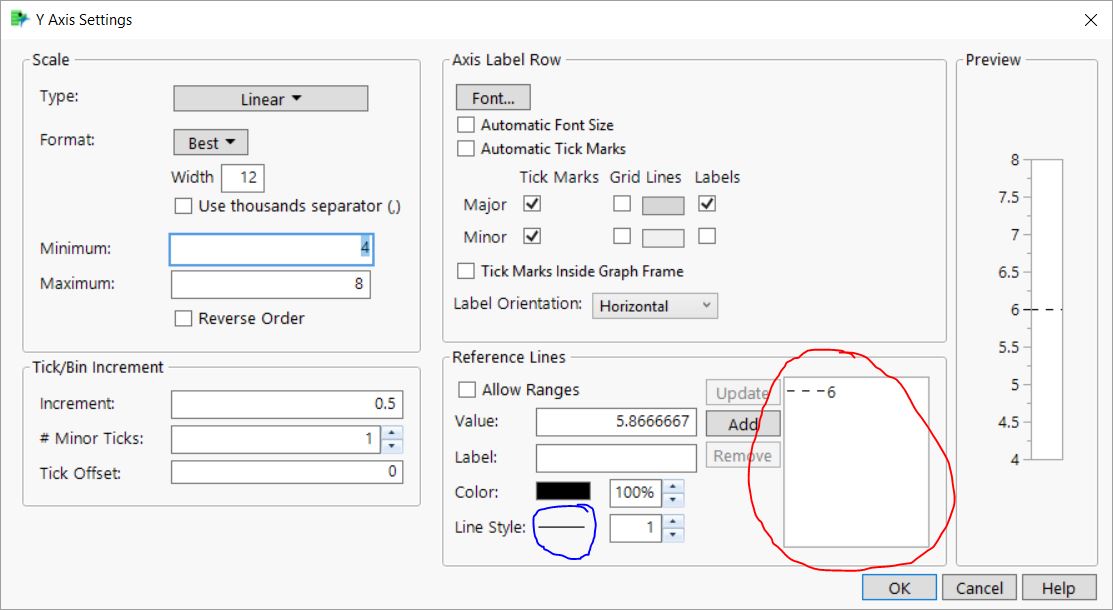Viewport: 1113px width, 610px height.
Task: Open Help for axis settings
Action: pos(1058,588)
